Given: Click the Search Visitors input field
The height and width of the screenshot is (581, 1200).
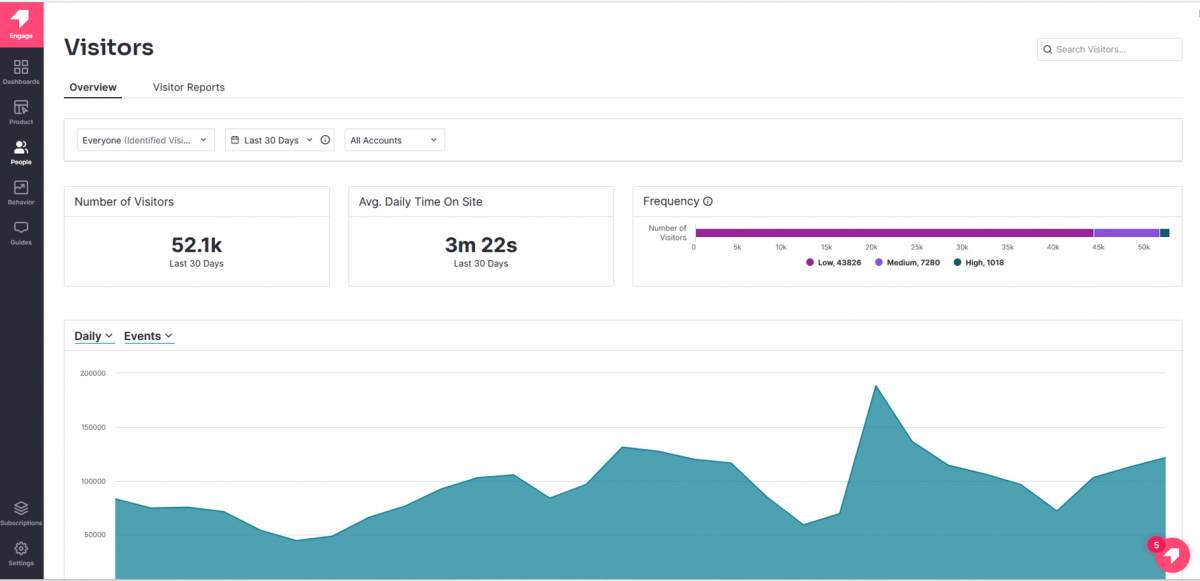Looking at the screenshot, I should (1110, 49).
